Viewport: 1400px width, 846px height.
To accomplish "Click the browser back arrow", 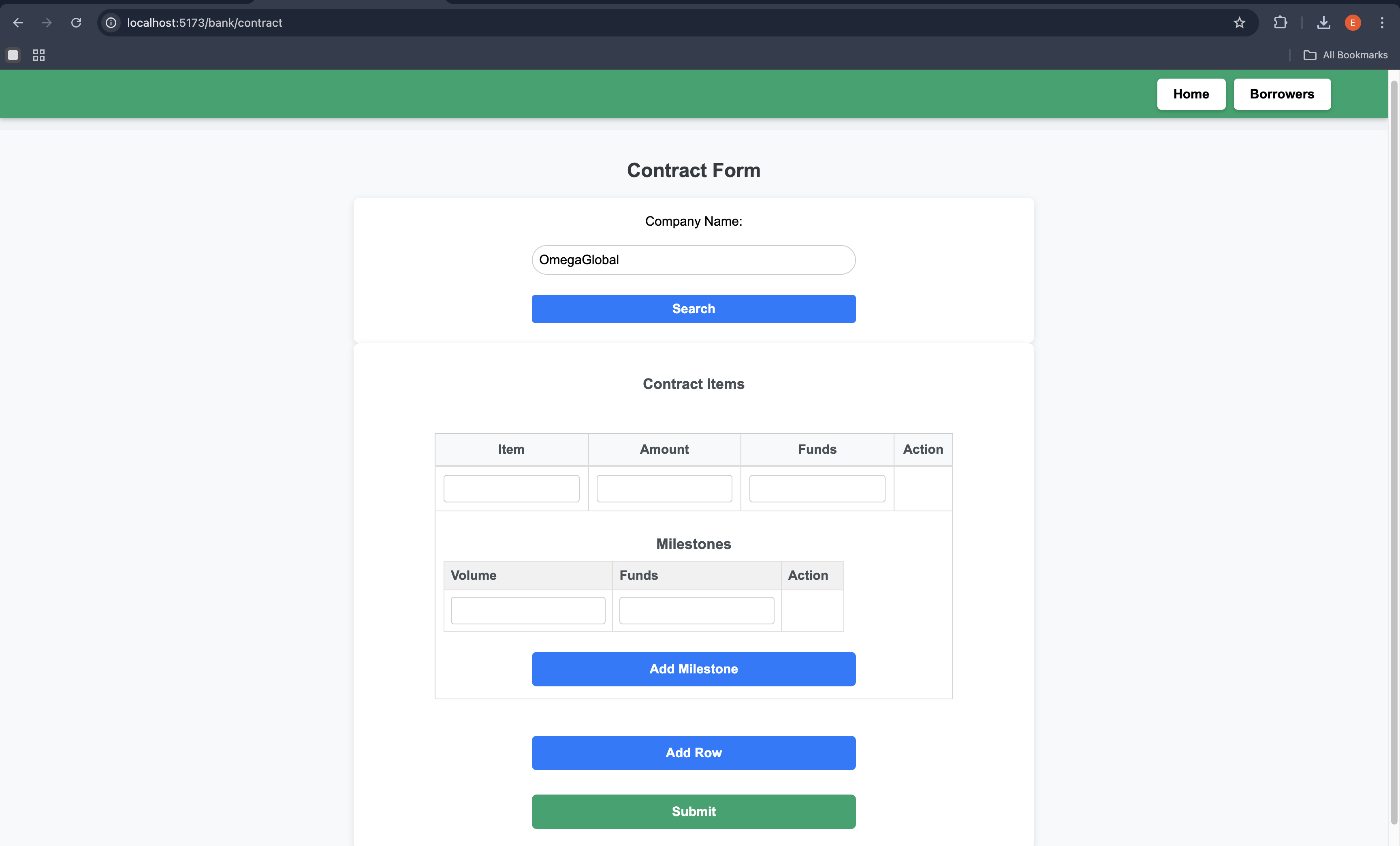I will (x=17, y=23).
